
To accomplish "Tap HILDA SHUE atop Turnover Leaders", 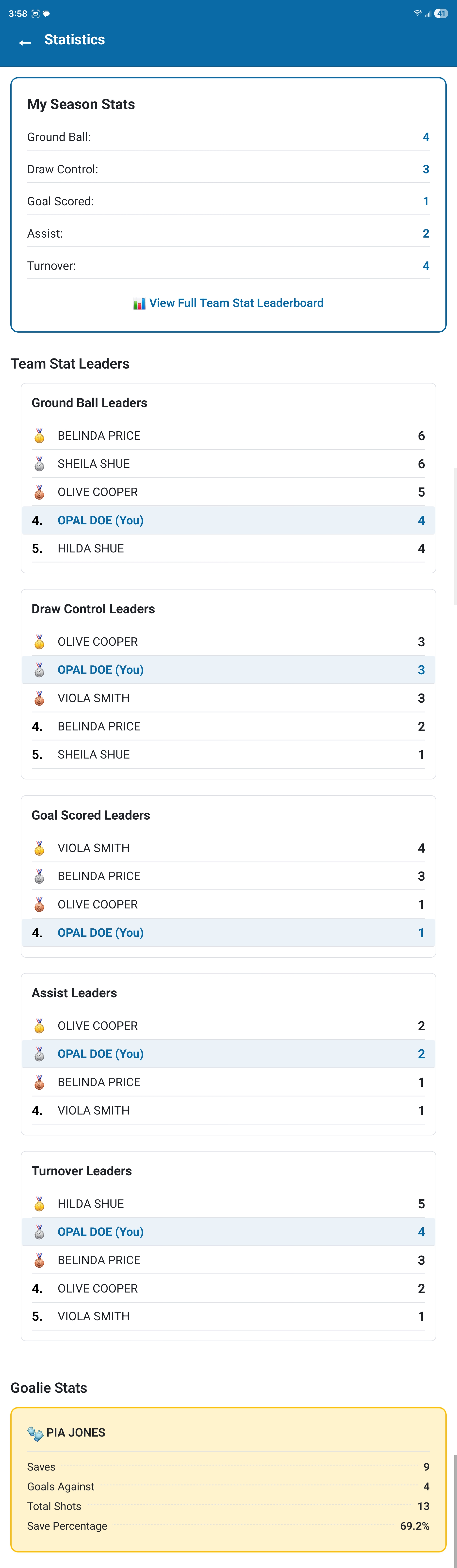I will tap(90, 1203).
